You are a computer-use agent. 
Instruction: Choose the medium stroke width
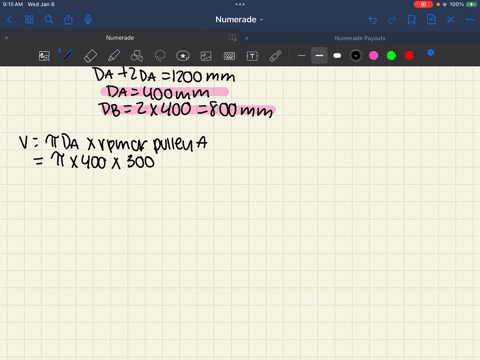coord(319,56)
